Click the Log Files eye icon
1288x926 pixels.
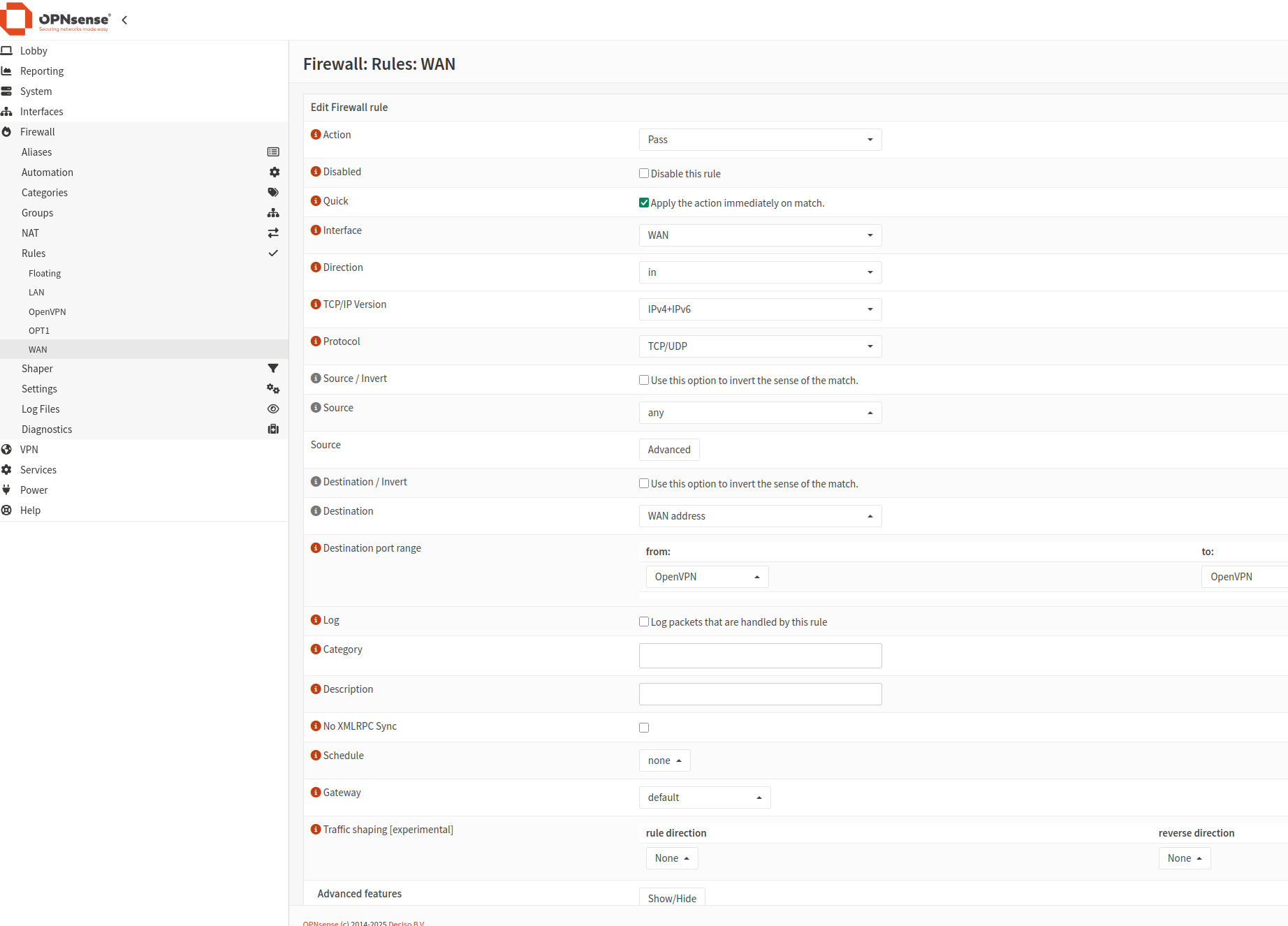tap(273, 409)
